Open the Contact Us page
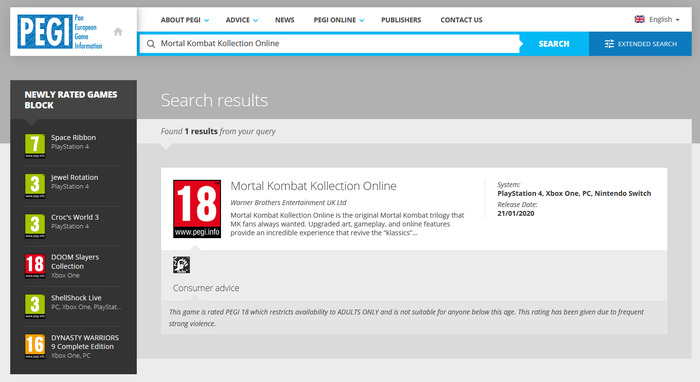This screenshot has width=700, height=382. coord(461,20)
